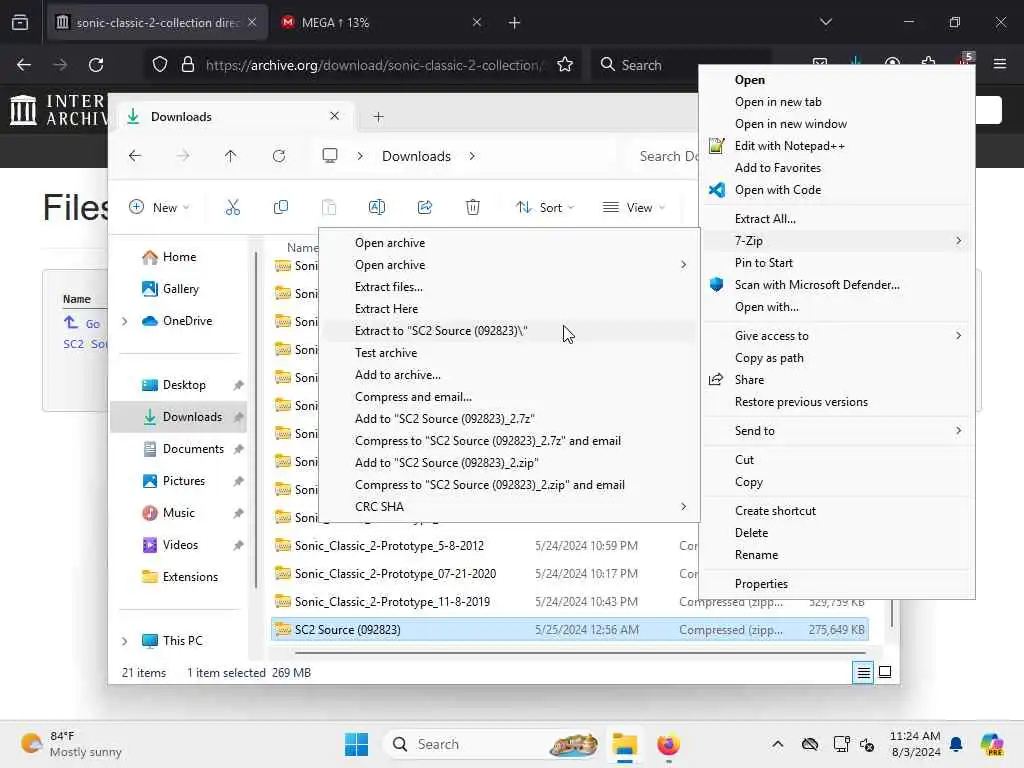The height and width of the screenshot is (768, 1024).
Task: Click the Delete trash icon in Explorer toolbar
Action: [x=473, y=208]
